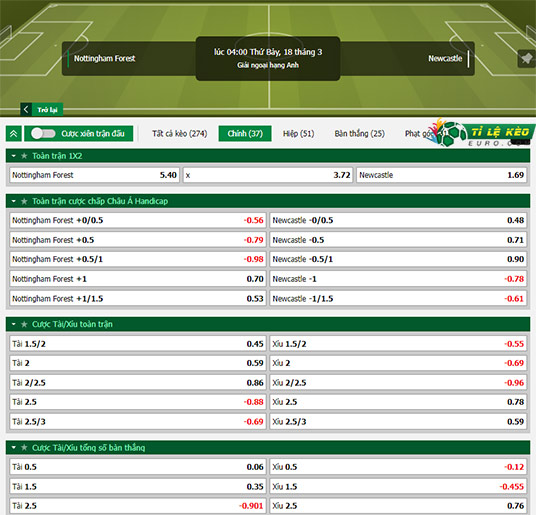Pick Tài 2.5/3 at -0.69

click(138, 421)
